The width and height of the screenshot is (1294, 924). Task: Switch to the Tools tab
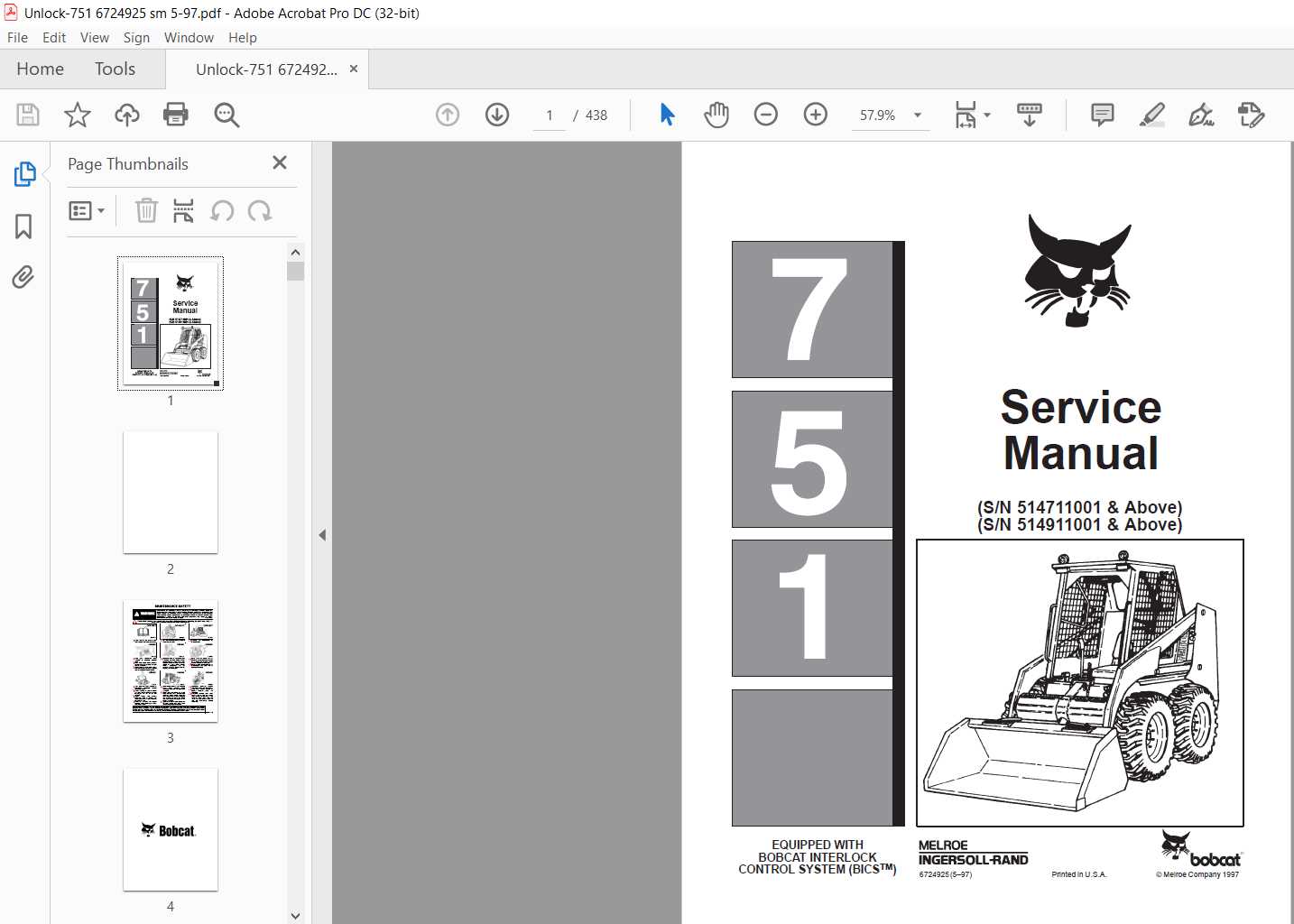pyautogui.click(x=115, y=69)
